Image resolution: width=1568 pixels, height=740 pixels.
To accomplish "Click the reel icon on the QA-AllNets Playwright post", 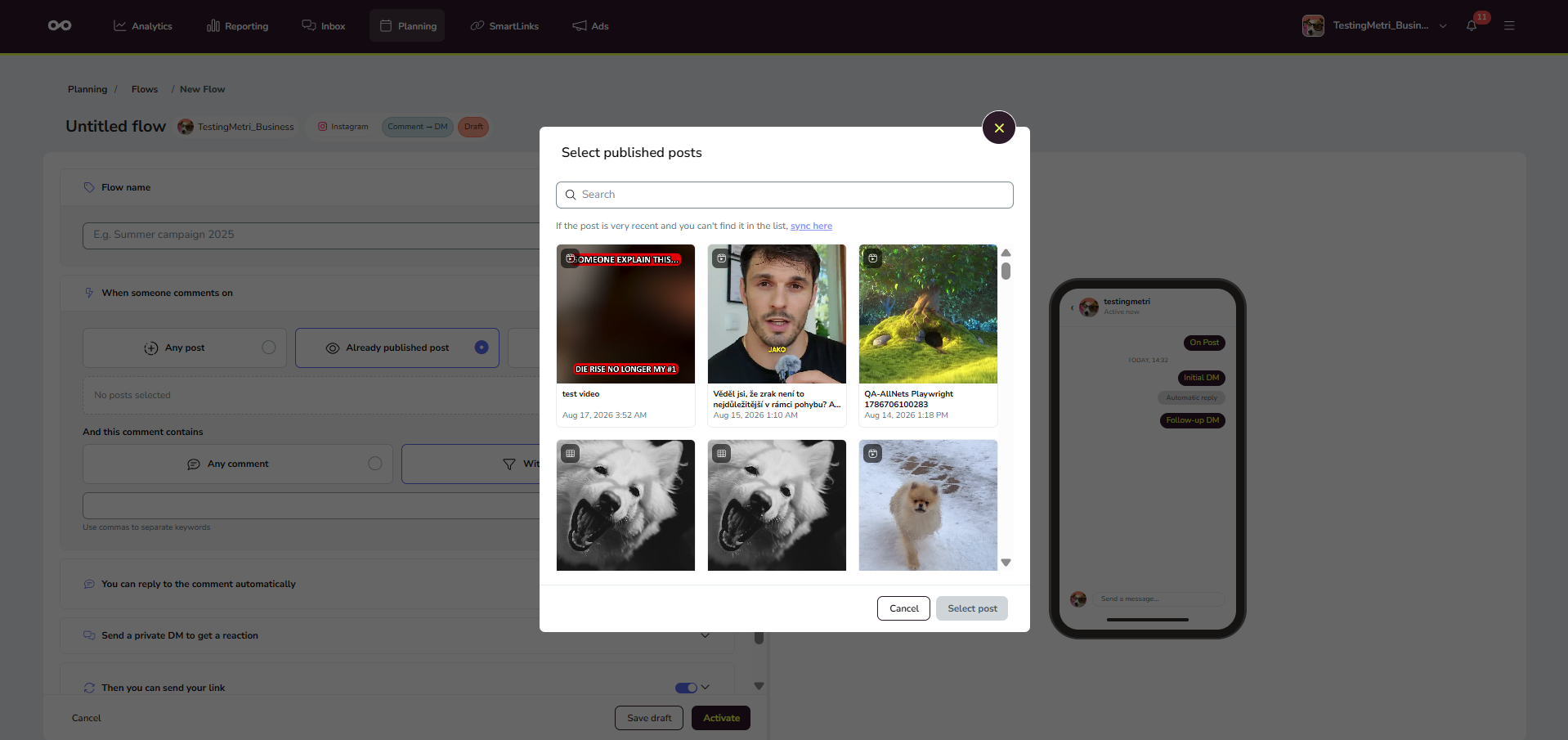I will 873,258.
